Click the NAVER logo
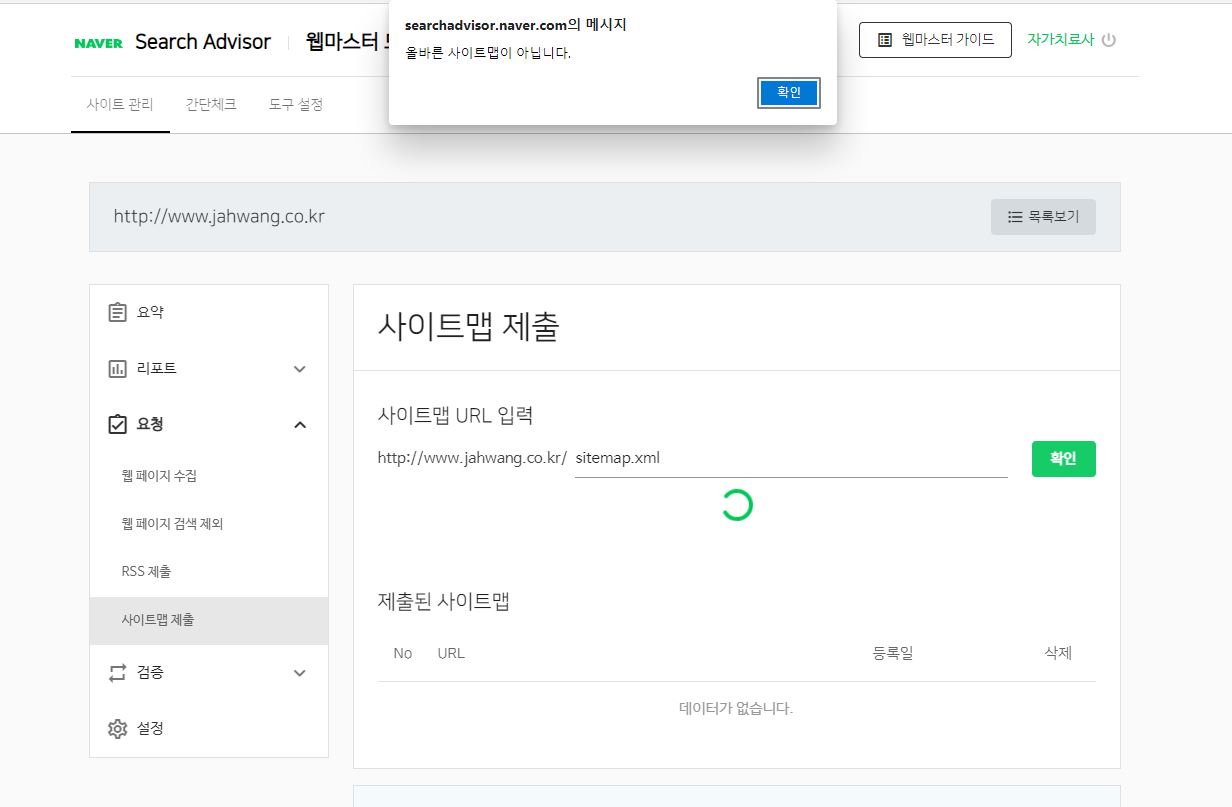The width and height of the screenshot is (1232, 807). tap(98, 43)
